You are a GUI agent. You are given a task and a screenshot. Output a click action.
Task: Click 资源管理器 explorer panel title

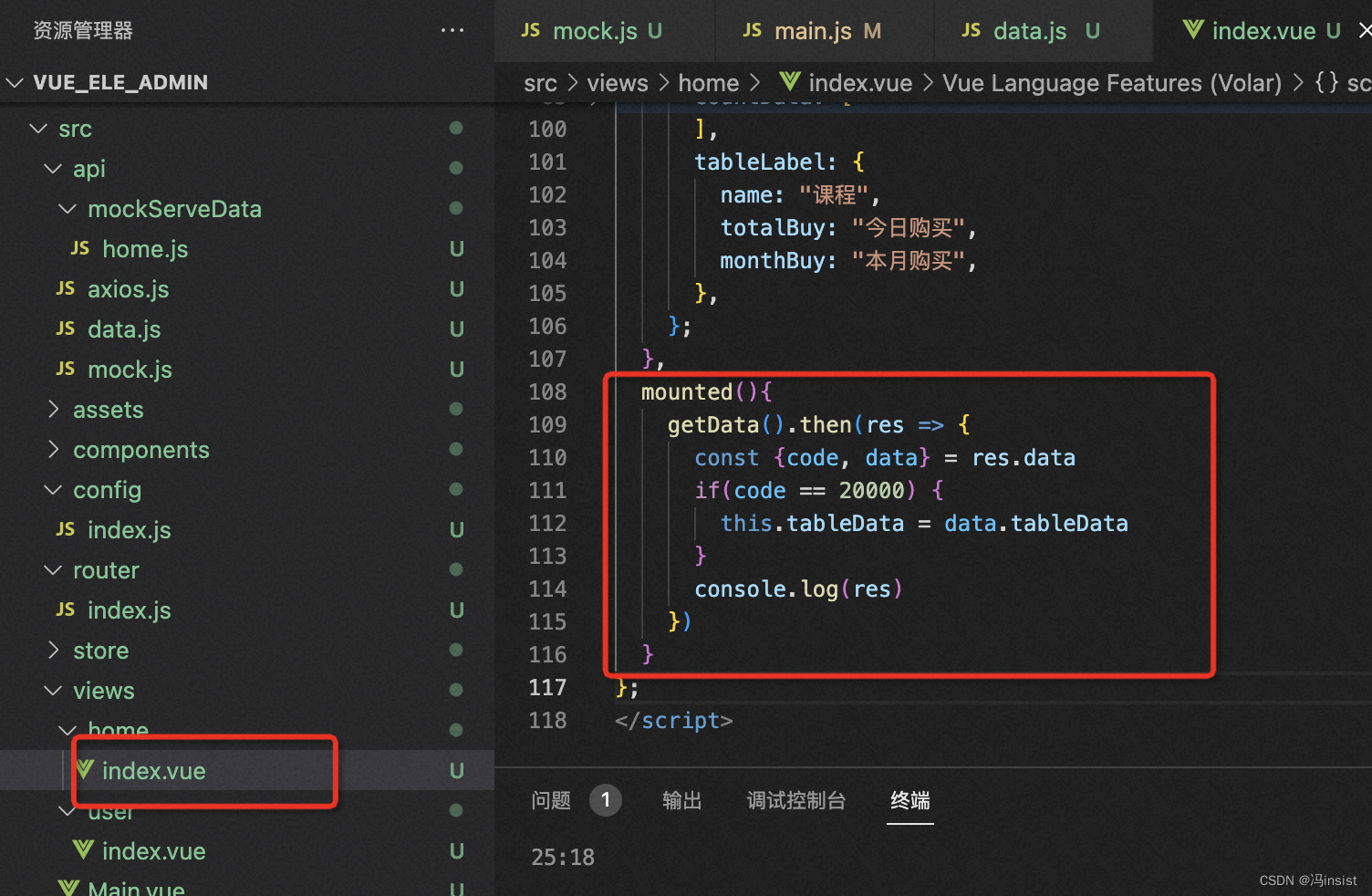pos(83,30)
